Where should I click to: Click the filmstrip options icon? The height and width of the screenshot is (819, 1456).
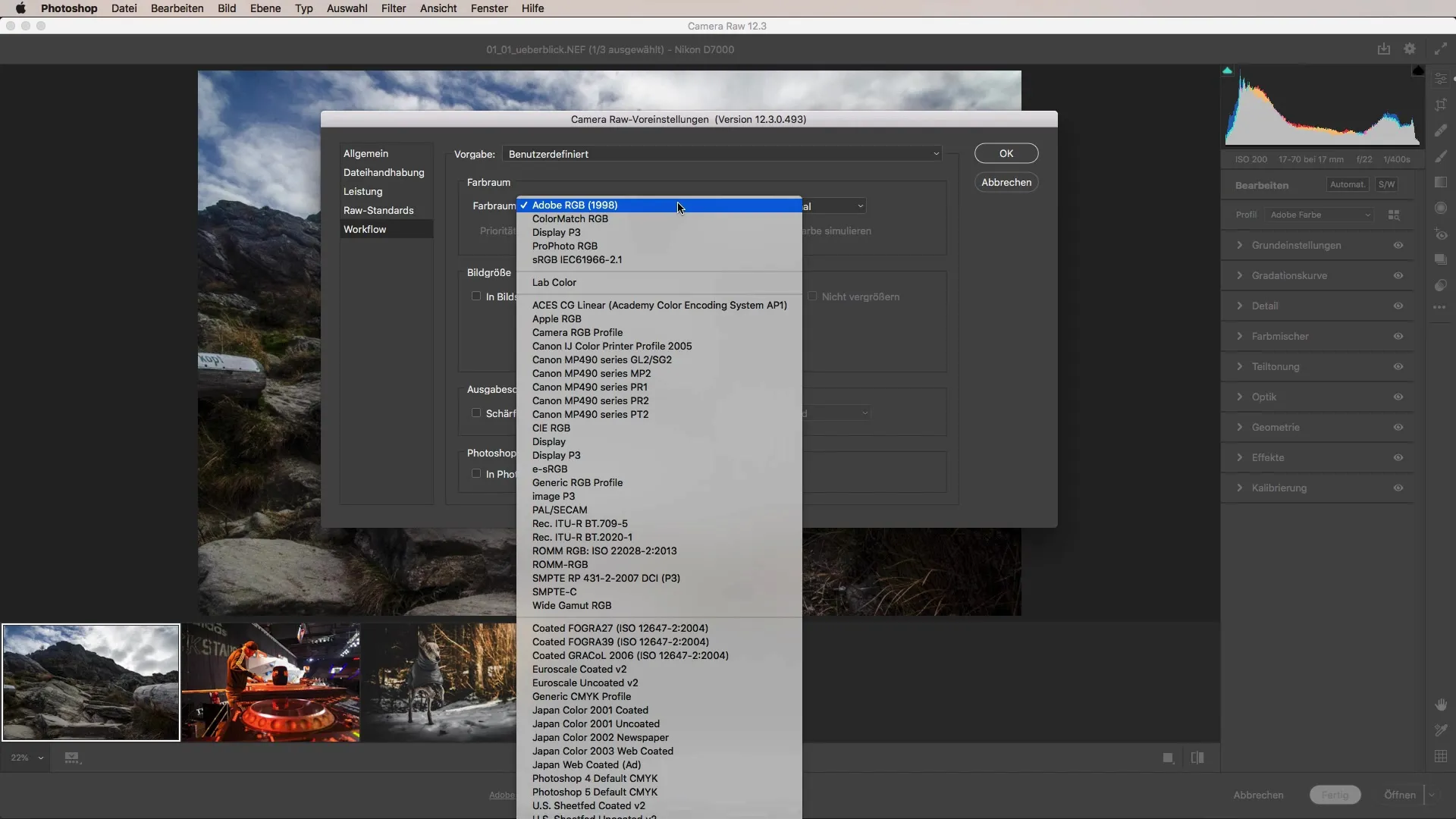click(x=72, y=758)
